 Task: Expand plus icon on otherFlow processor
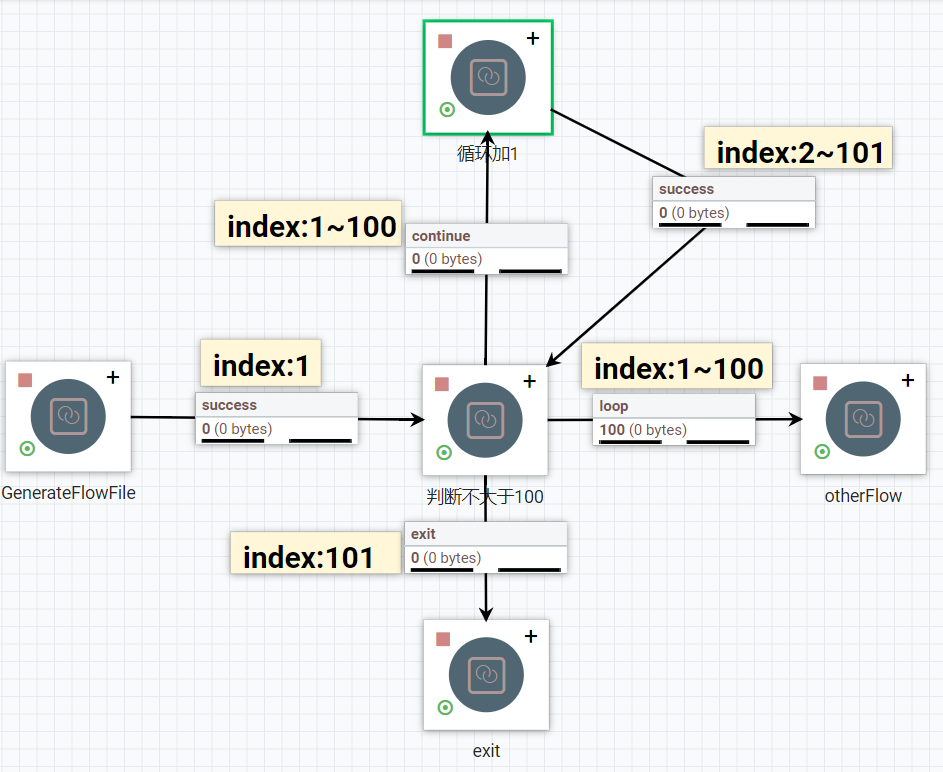click(x=907, y=380)
